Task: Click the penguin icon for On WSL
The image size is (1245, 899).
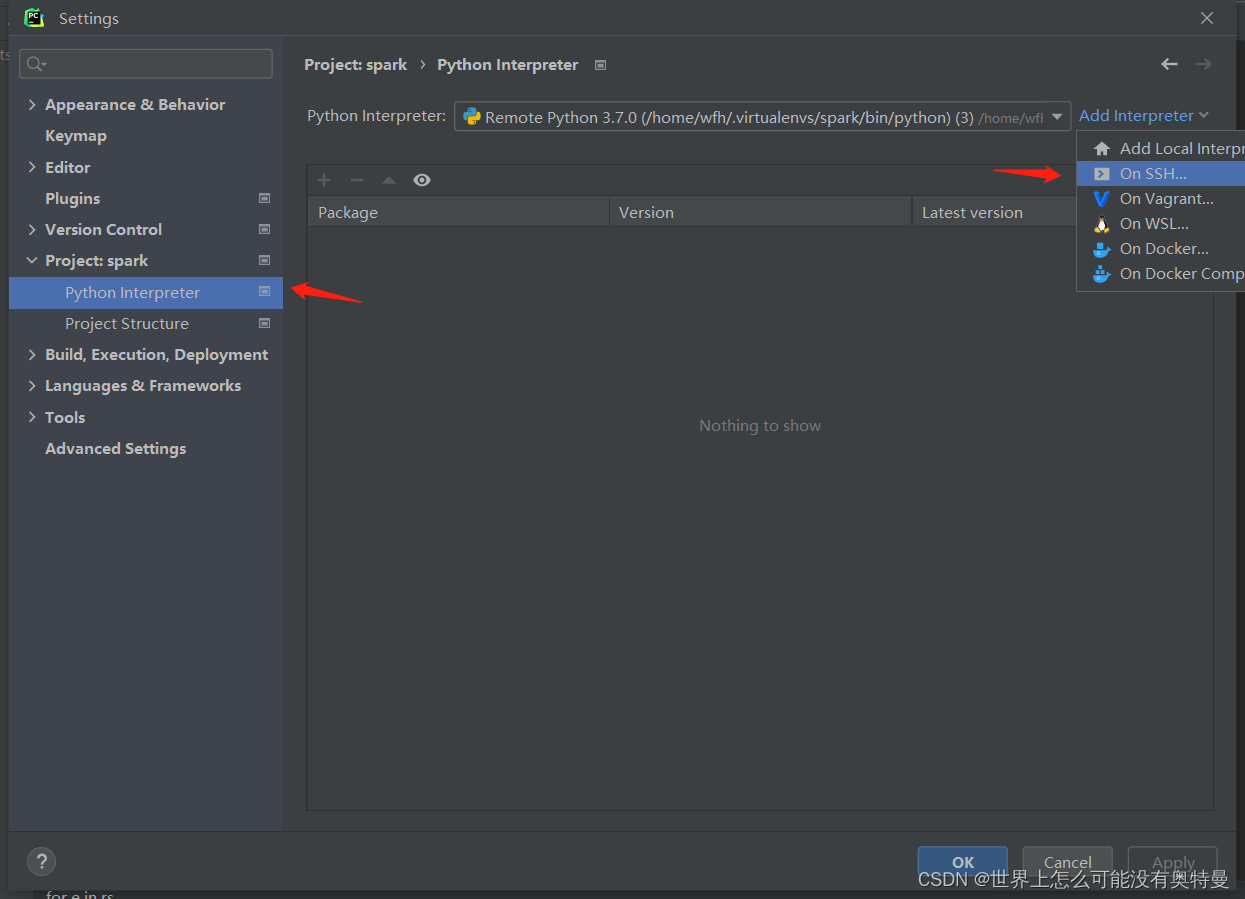Action: 1101,223
